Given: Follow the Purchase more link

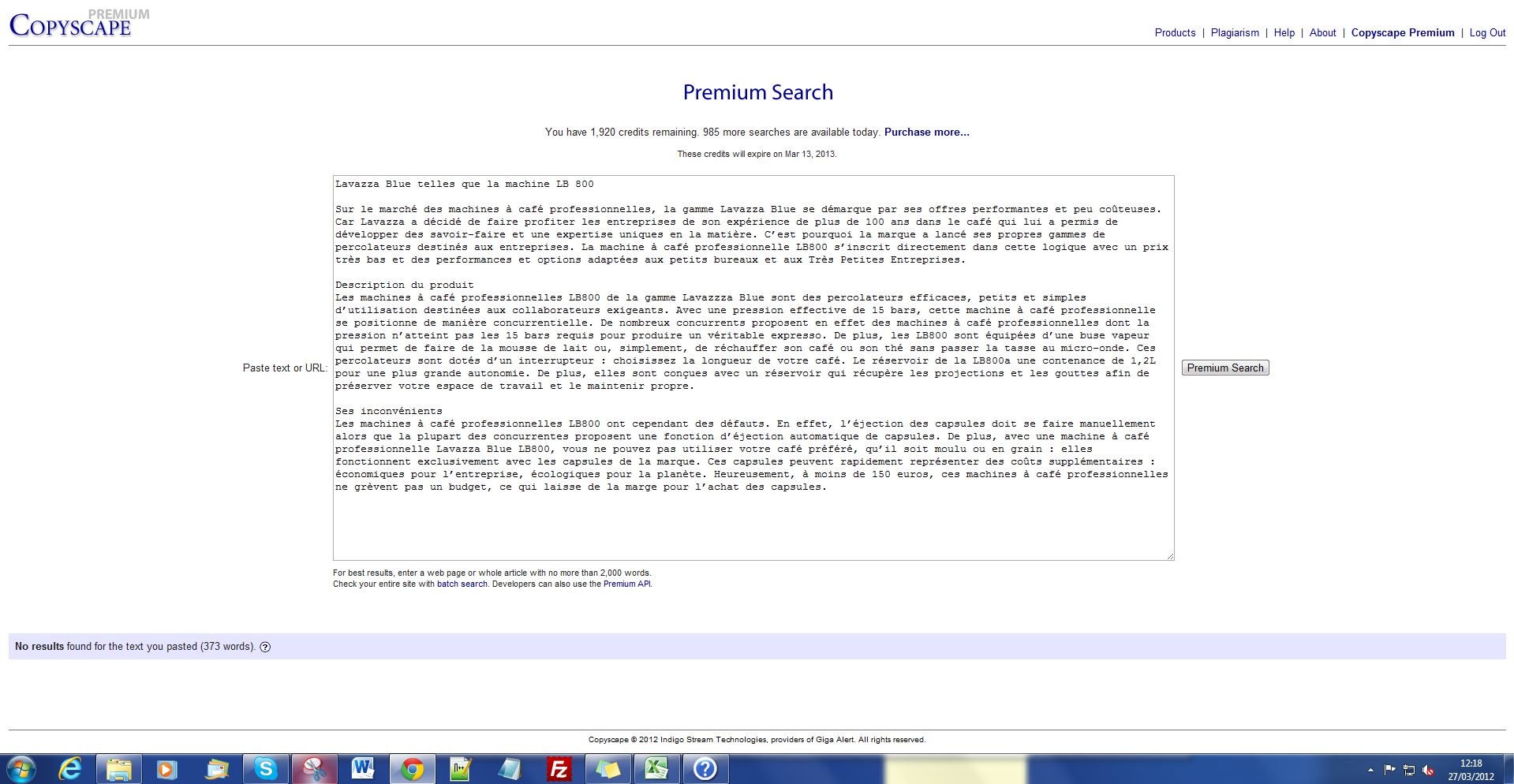Looking at the screenshot, I should tap(926, 132).
